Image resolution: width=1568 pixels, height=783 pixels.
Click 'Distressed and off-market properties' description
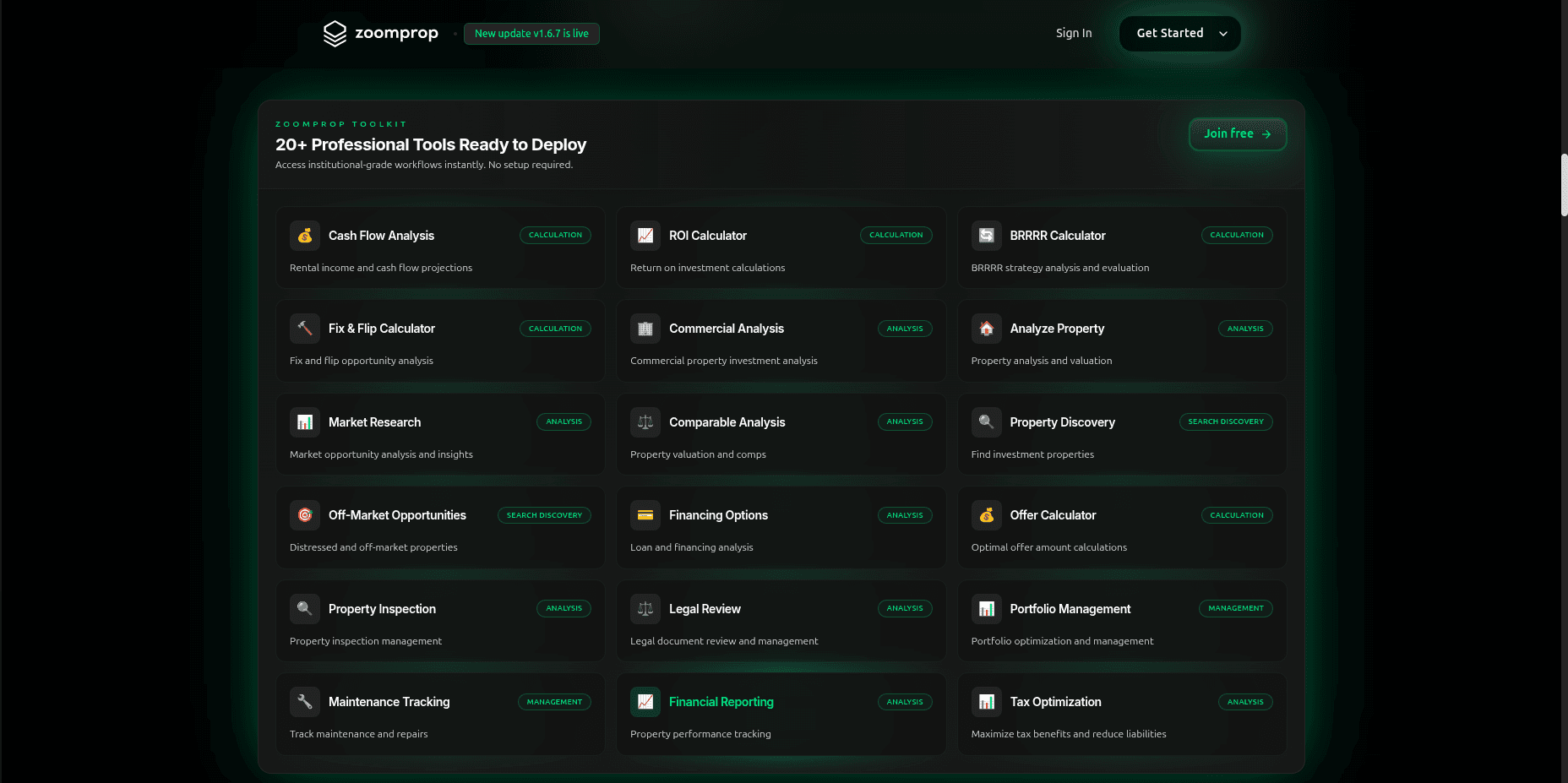[373, 547]
